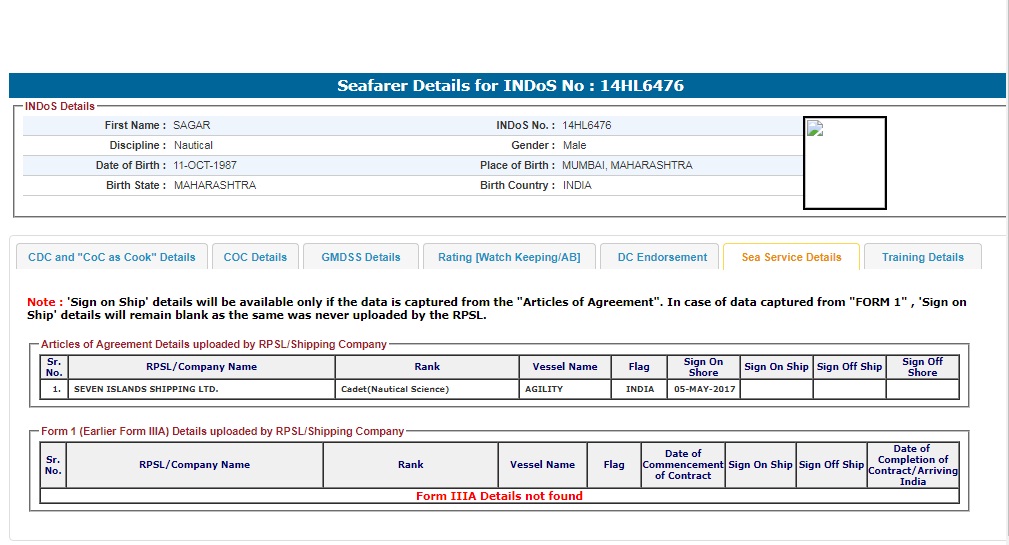Screen dimensions: 1009x545
Task: Select the Rating [Watch Keeping/AB] tab
Action: pyautogui.click(x=509, y=257)
